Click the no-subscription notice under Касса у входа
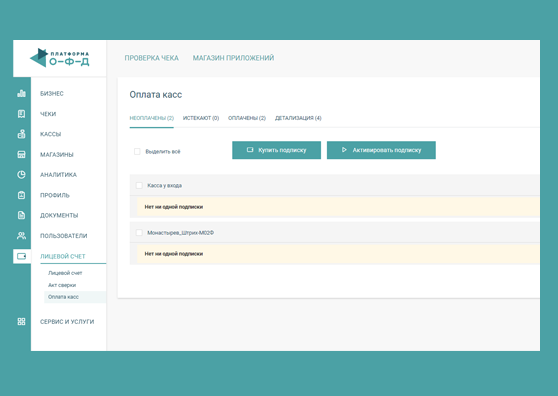Screen dimensions: 558x396 (x=338, y=207)
